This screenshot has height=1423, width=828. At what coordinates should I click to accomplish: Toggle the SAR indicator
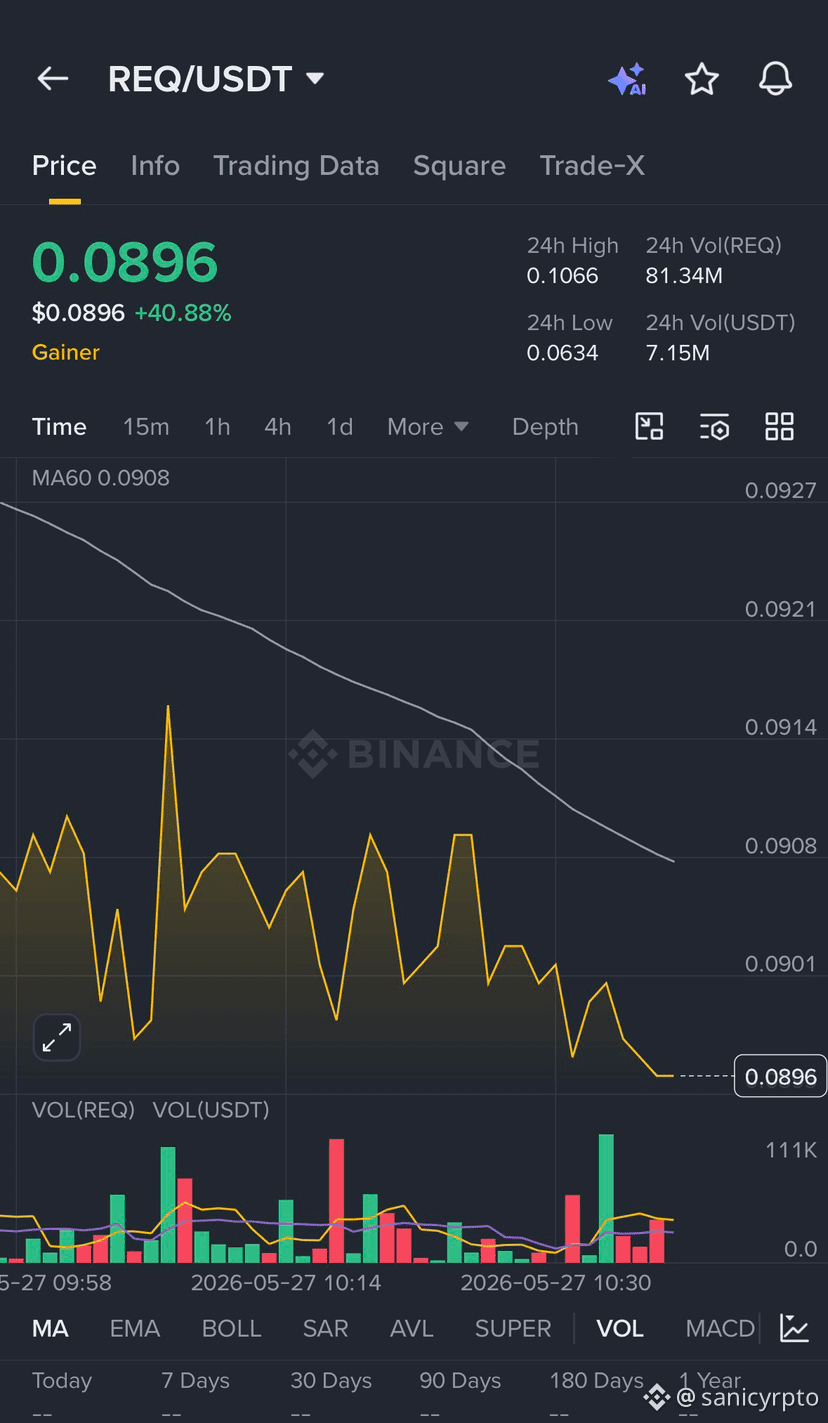pyautogui.click(x=325, y=1328)
